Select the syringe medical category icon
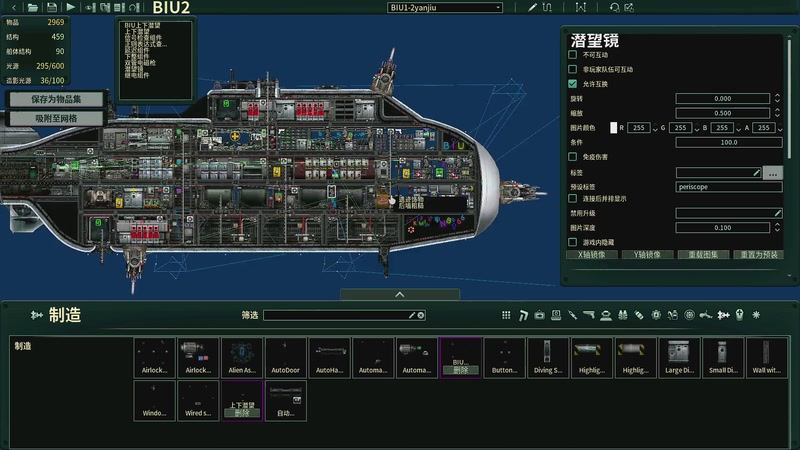800x450 pixels. [572, 315]
